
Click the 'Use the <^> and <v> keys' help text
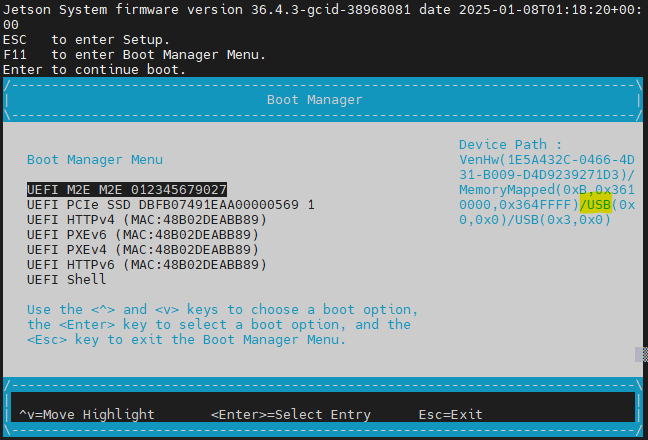point(222,309)
